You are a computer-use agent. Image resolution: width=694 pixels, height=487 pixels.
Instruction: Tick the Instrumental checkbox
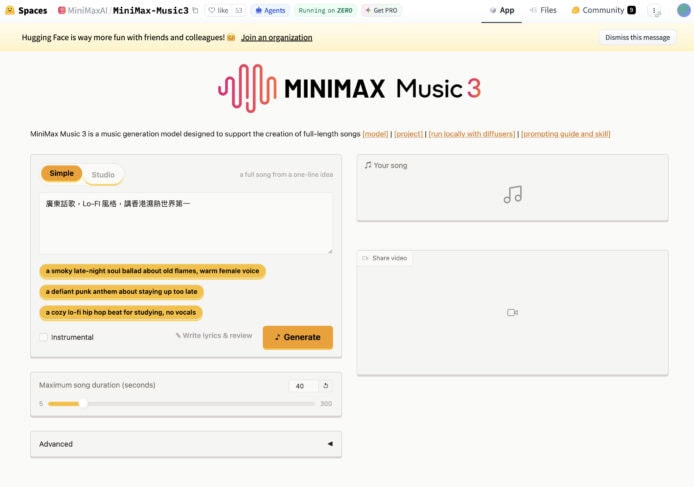coord(43,337)
